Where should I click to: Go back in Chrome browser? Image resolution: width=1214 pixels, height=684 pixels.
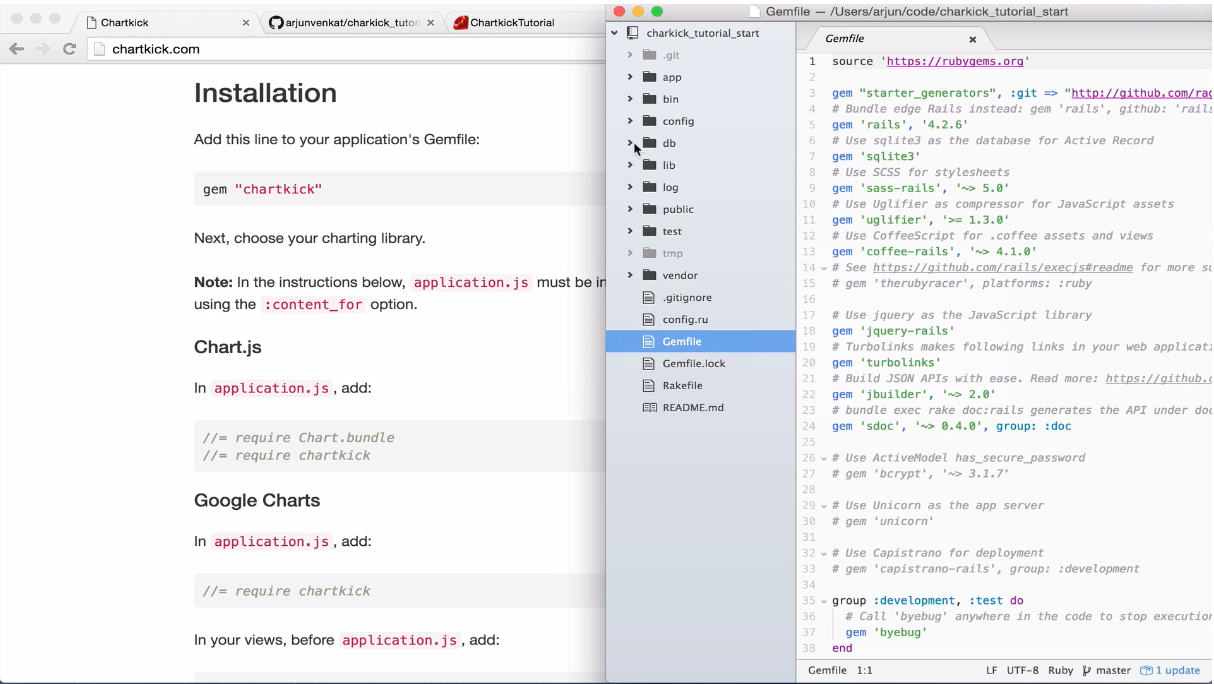16,49
